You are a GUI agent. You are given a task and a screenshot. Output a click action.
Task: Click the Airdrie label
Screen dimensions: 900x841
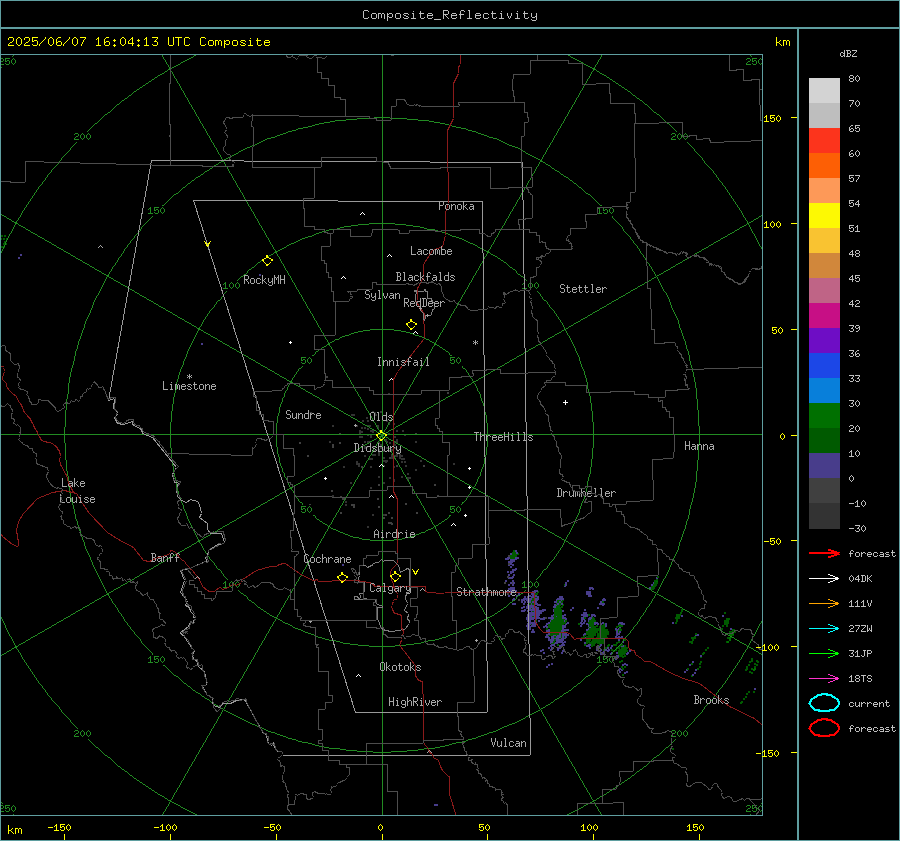(394, 534)
